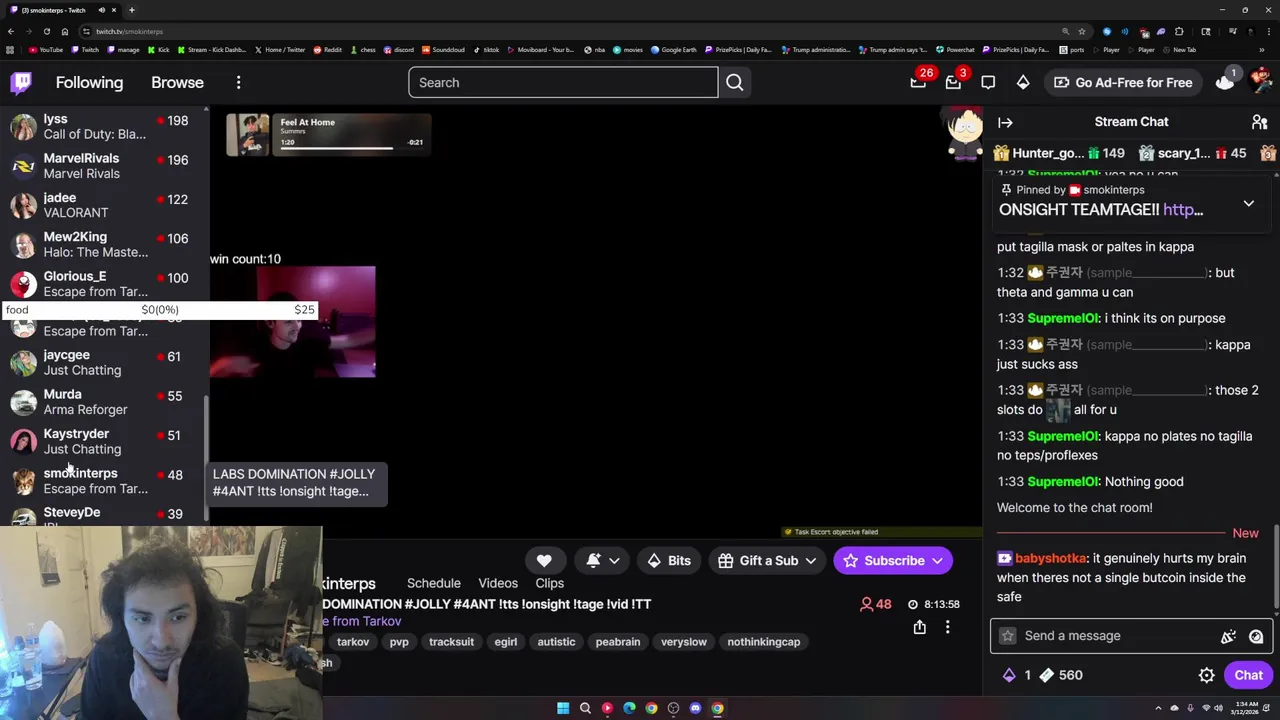Open Prime loot crown icon with 26 badge
Screen dimensions: 1280x720
point(918,82)
